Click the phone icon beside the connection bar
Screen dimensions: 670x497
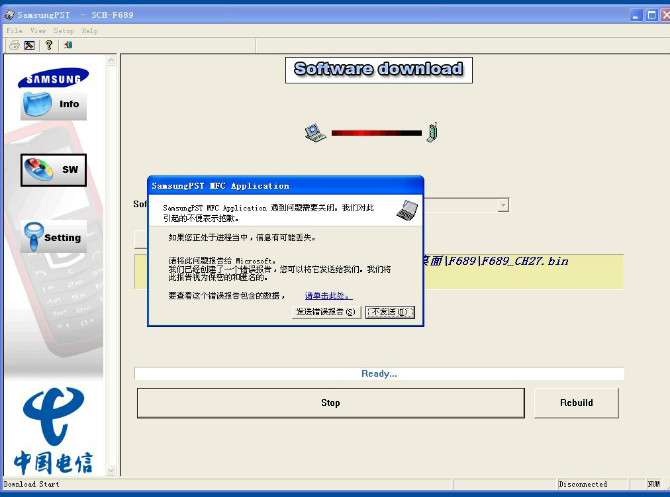click(432, 132)
